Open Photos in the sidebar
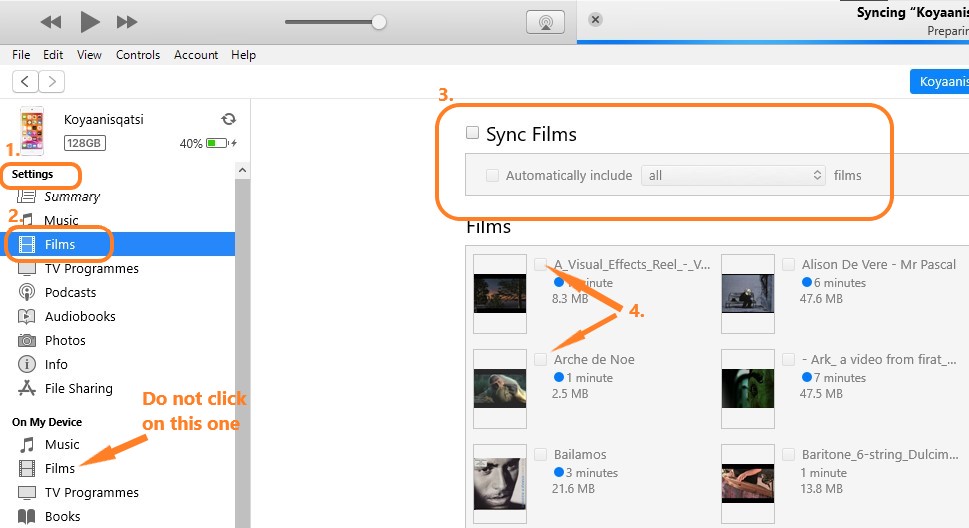 (x=65, y=341)
